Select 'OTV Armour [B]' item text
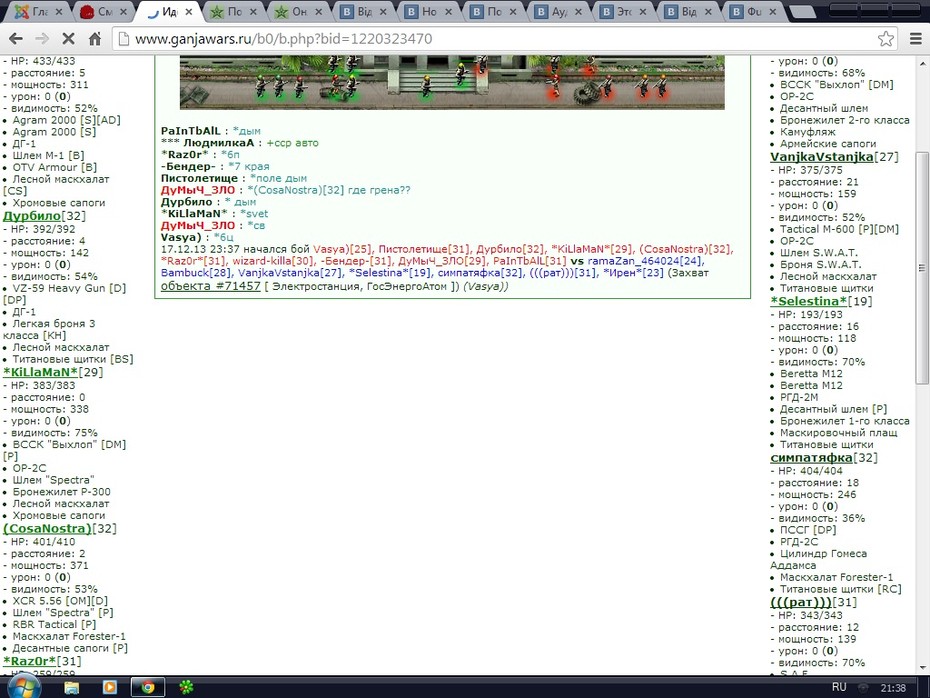930x698 pixels. (x=55, y=167)
